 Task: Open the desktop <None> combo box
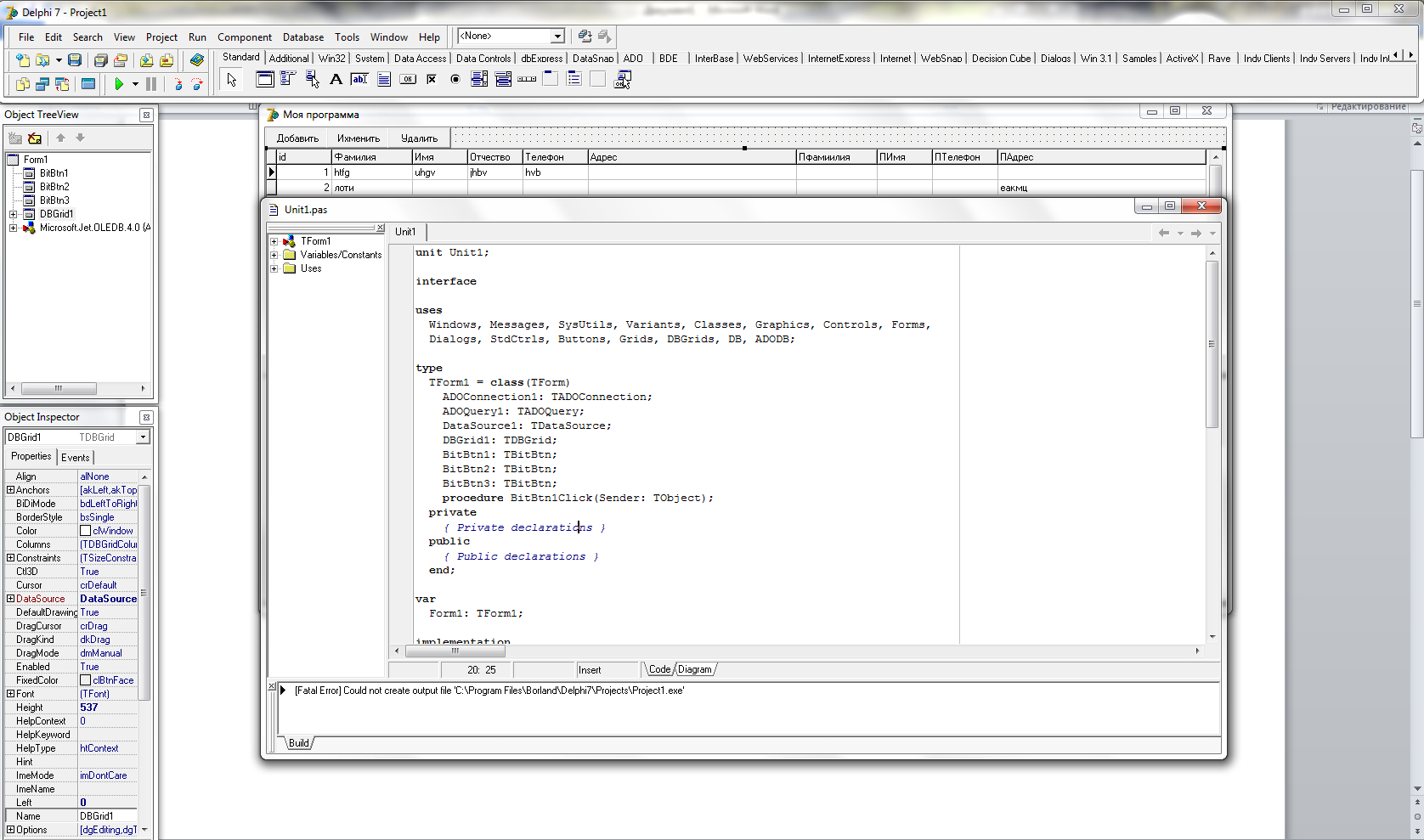511,36
